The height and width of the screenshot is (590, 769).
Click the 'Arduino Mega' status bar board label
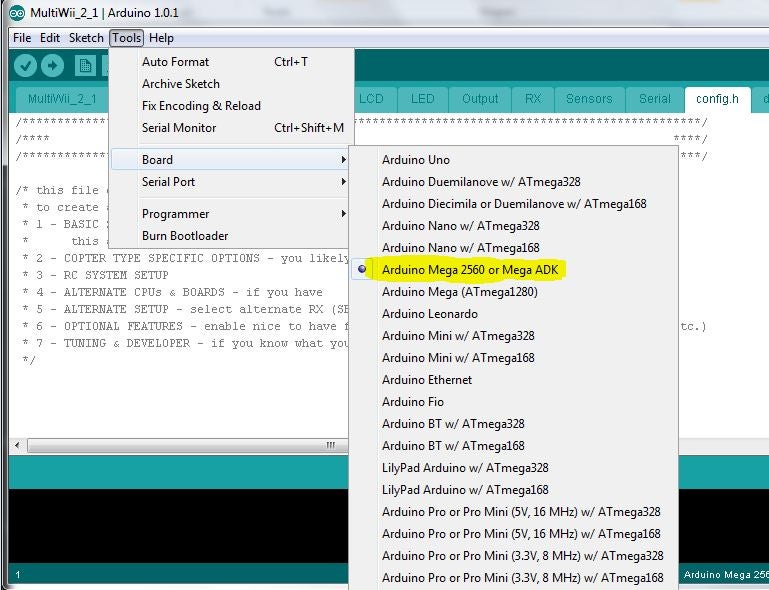726,574
